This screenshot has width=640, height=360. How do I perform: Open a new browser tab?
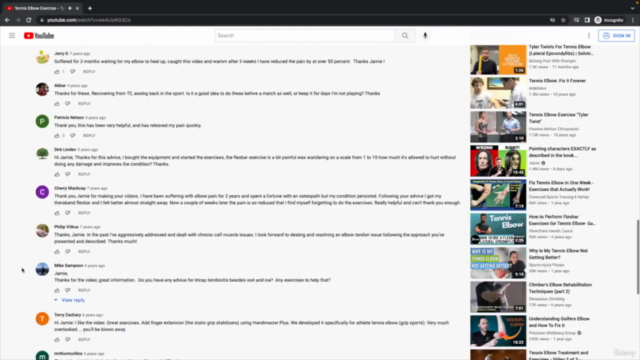[90, 8]
